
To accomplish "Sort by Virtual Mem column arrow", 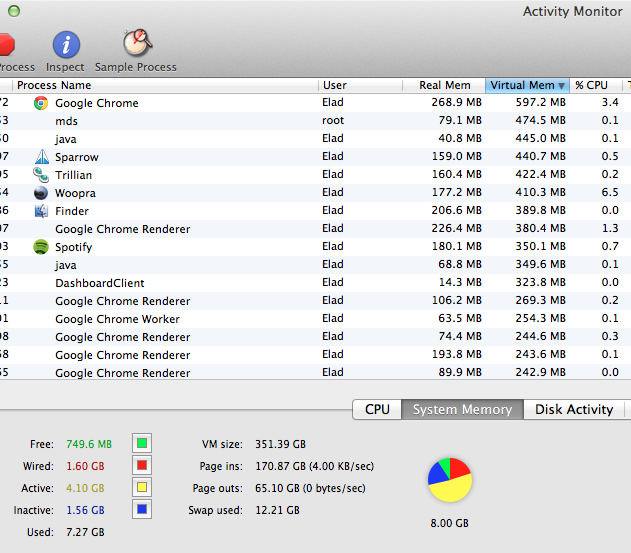I will click(561, 85).
